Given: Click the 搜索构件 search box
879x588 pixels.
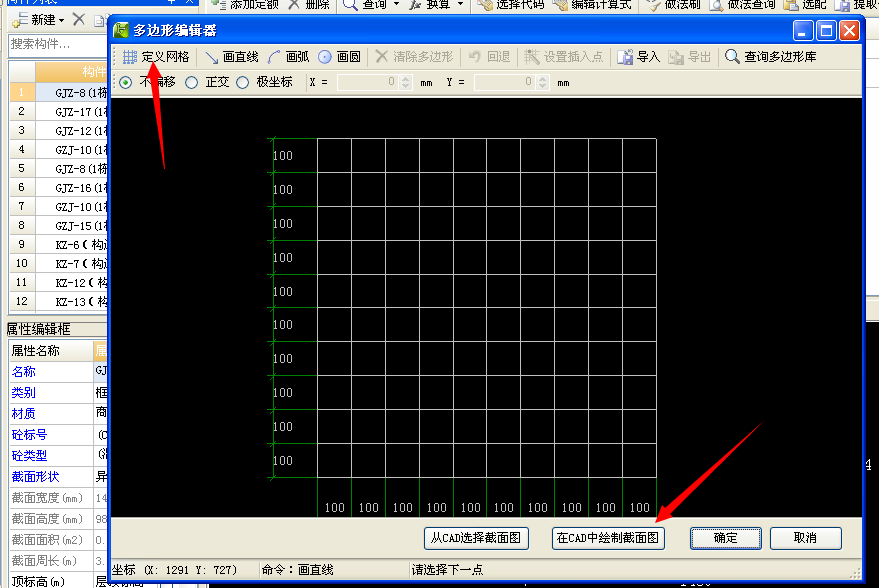Looking at the screenshot, I should 58,44.
